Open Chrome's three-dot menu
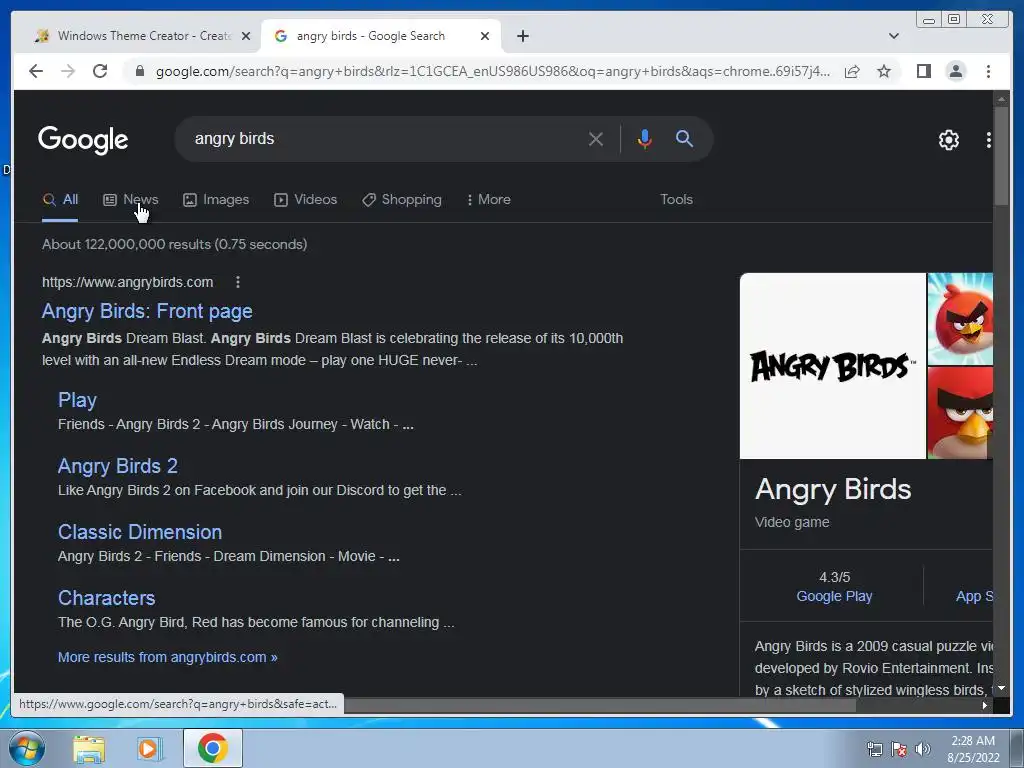This screenshot has width=1024, height=768. [x=988, y=71]
